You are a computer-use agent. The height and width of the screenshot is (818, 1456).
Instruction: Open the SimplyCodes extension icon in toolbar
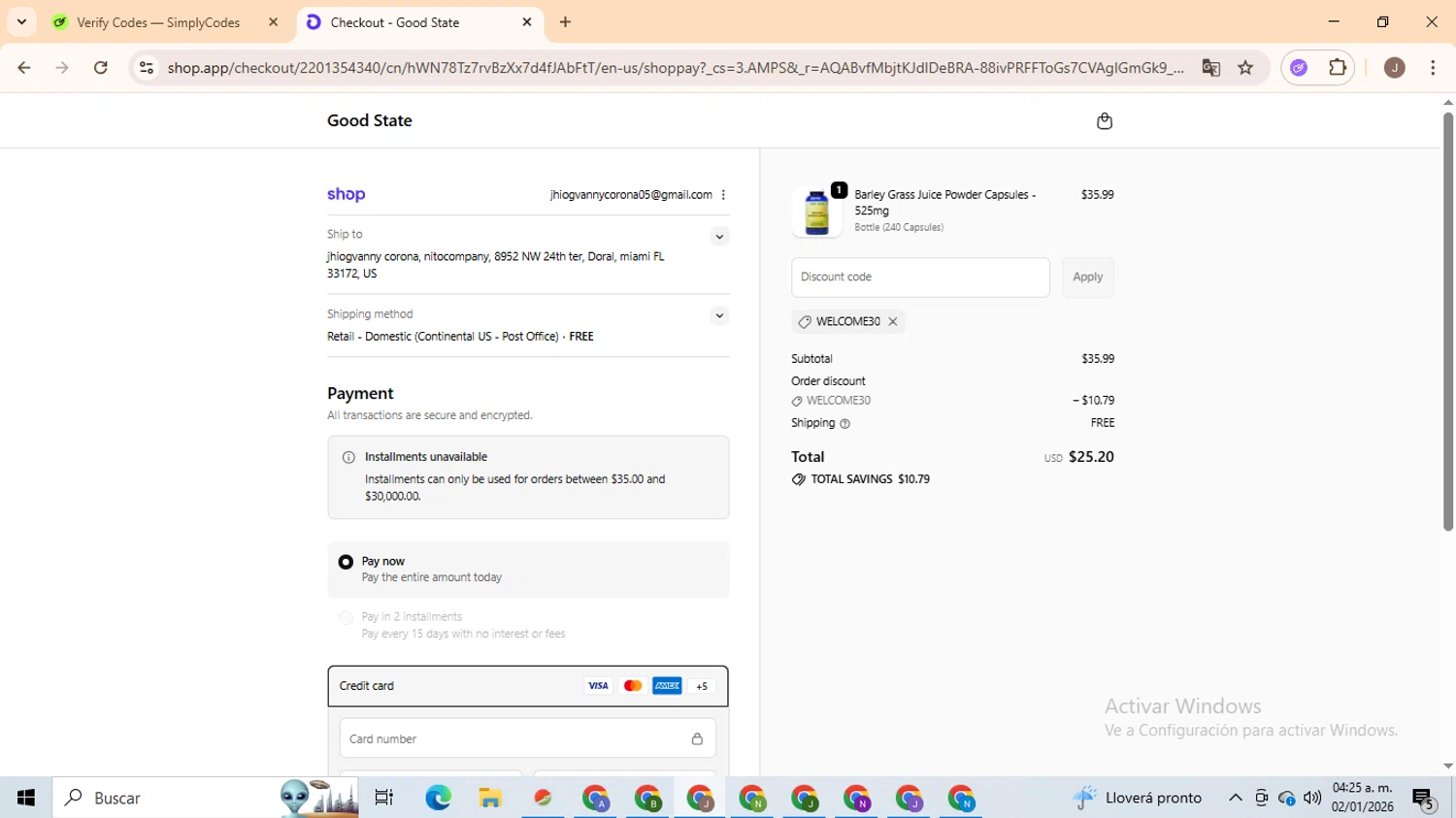(1299, 68)
